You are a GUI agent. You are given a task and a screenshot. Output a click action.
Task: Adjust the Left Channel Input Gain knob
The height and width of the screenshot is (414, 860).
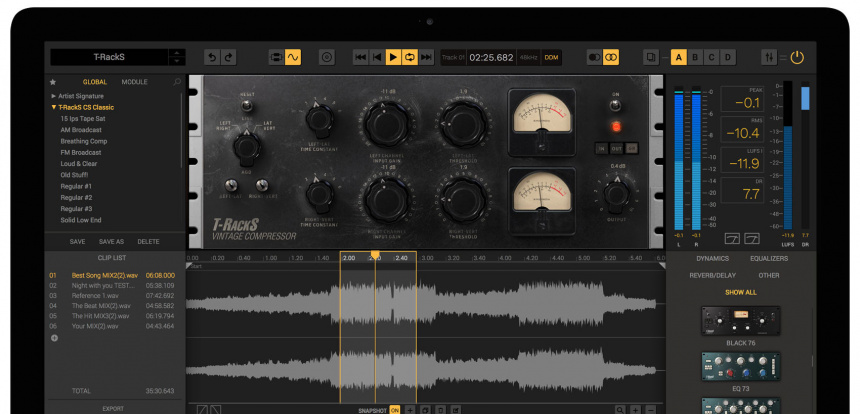pyautogui.click(x=387, y=123)
